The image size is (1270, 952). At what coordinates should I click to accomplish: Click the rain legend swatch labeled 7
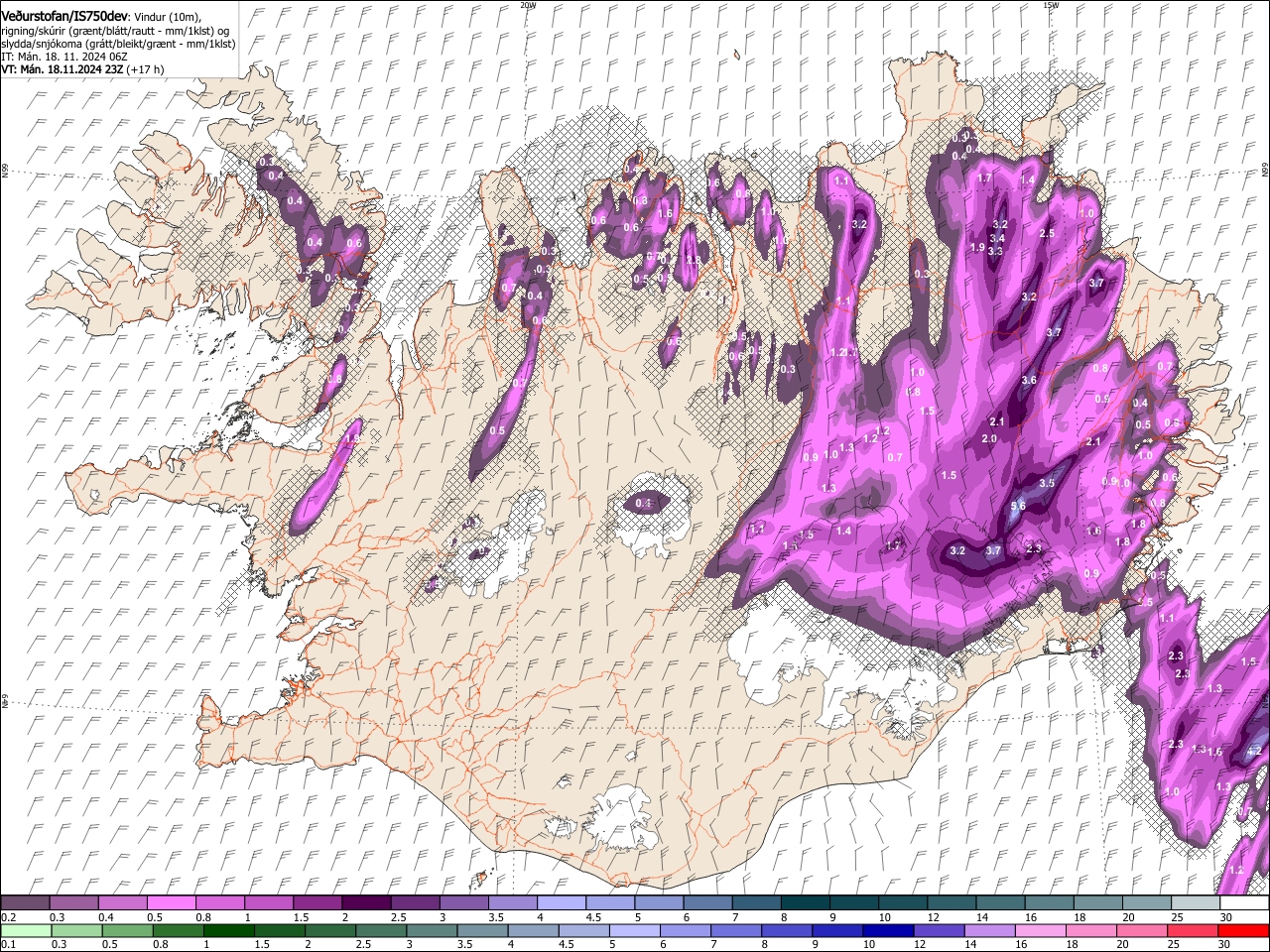point(735,931)
